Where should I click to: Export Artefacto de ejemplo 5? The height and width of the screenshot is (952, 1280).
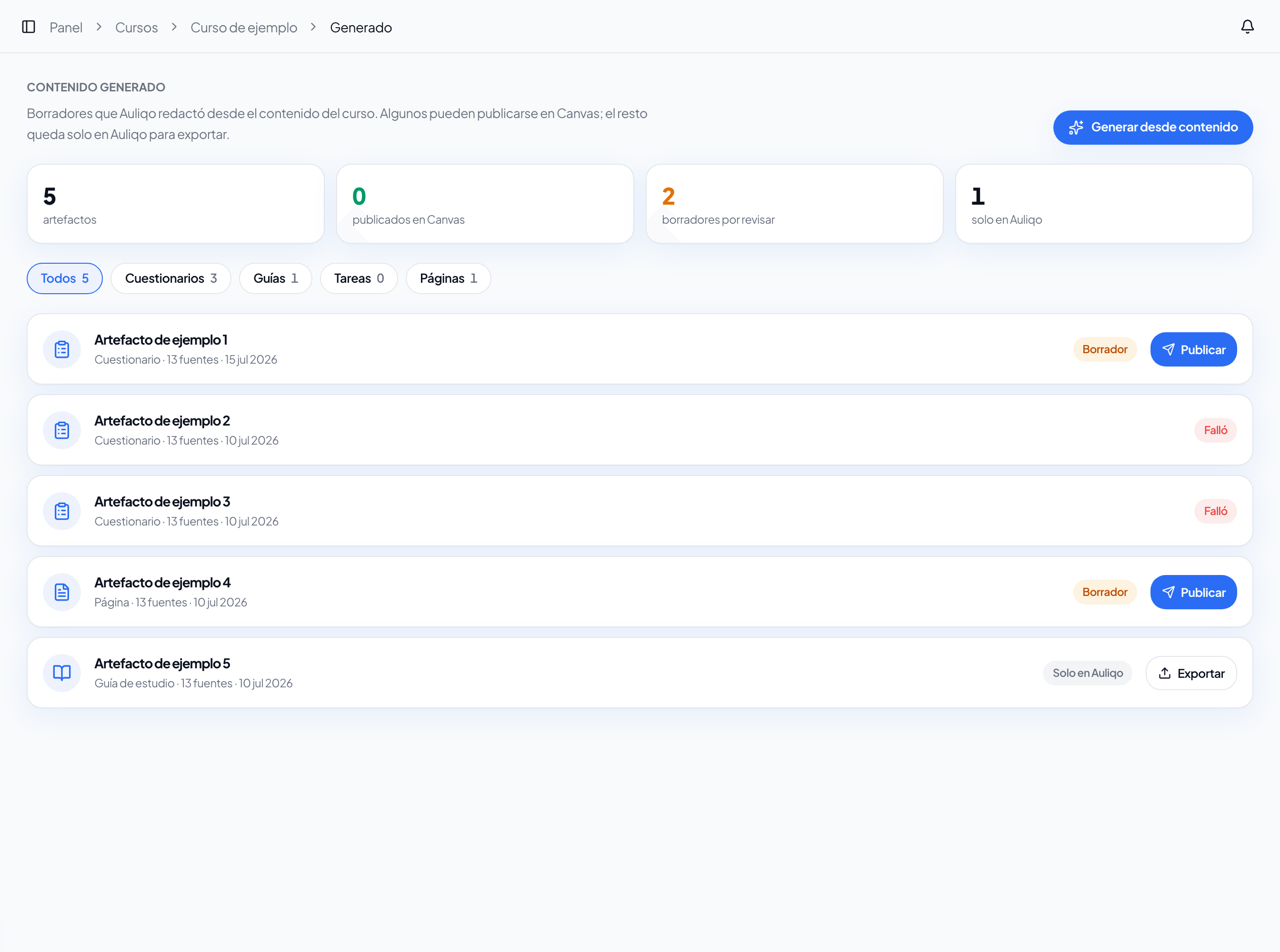(x=1190, y=673)
